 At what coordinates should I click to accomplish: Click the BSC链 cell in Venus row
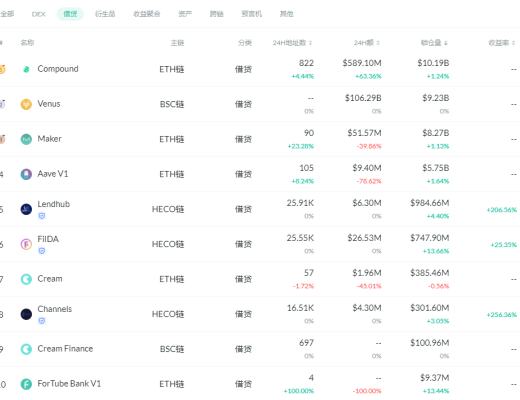tap(172, 104)
